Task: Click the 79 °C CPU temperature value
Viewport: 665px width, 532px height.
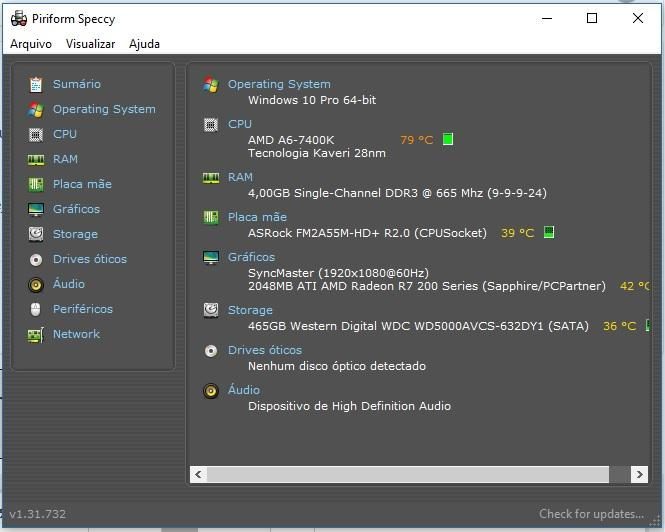Action: click(x=417, y=140)
